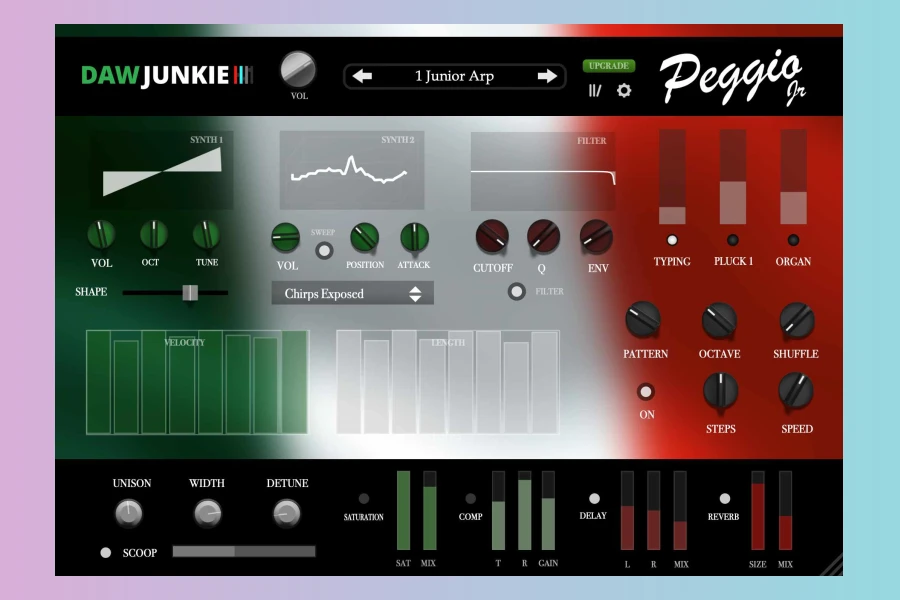Click the Synth 2 POSITION knob
The image size is (900, 600).
(364, 238)
